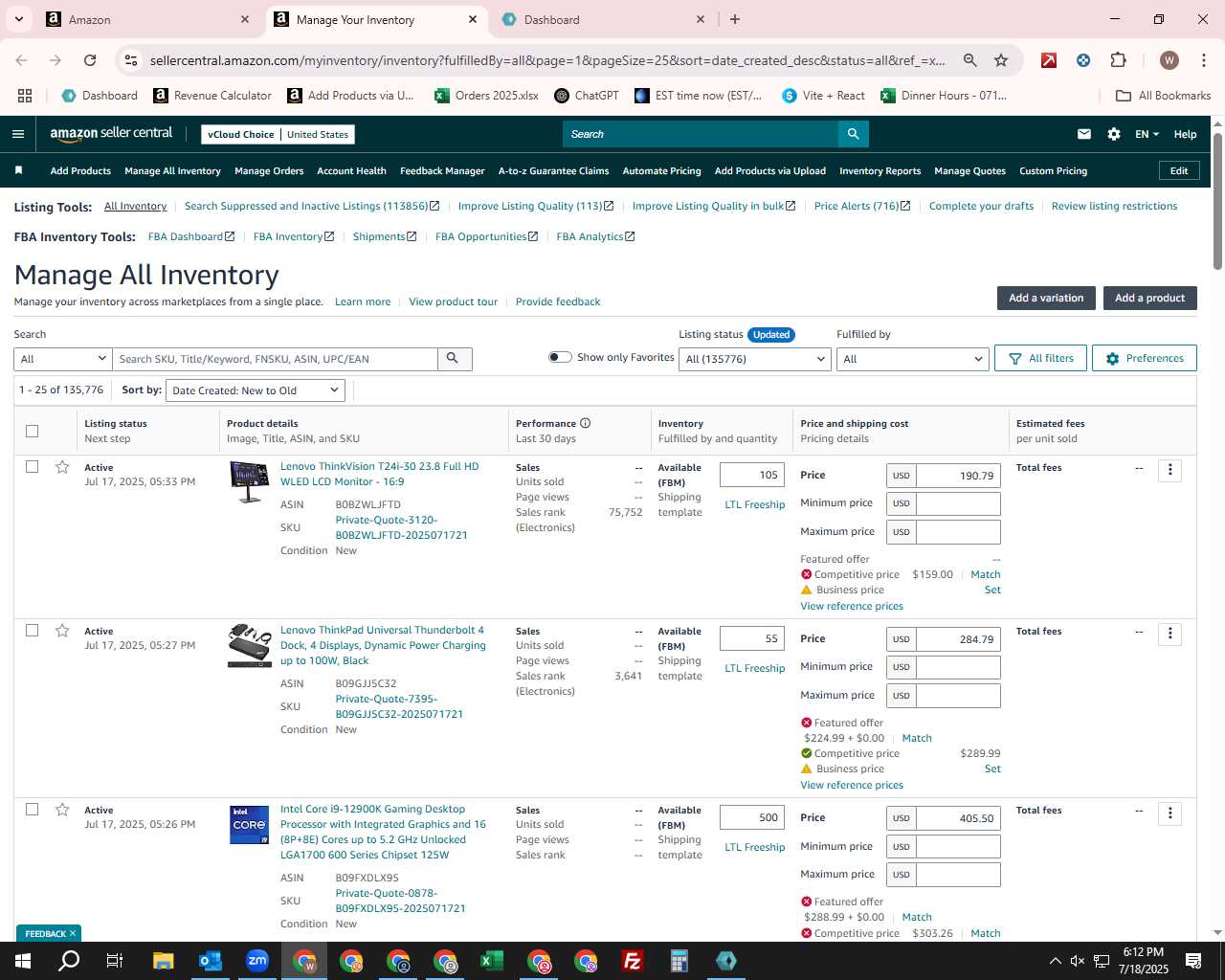Open actions menu for Intel Core i9 row

pyautogui.click(x=1169, y=813)
